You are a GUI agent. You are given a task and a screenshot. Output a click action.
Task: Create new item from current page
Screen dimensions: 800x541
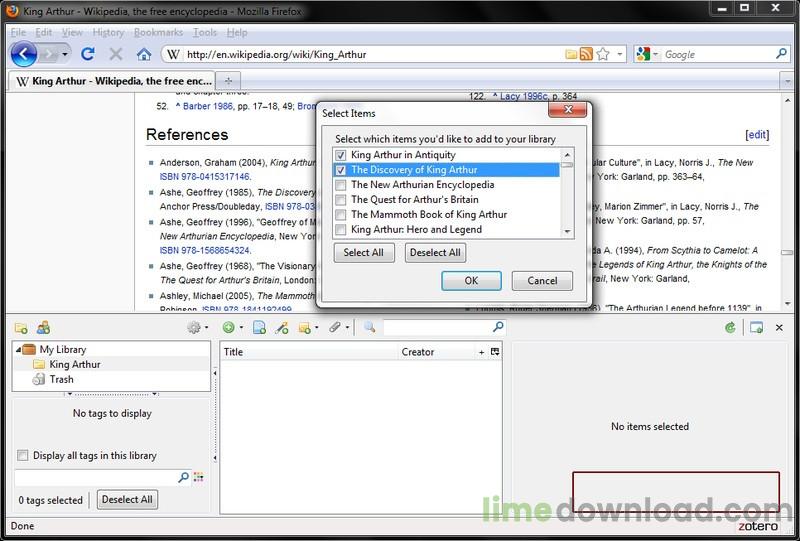[260, 327]
